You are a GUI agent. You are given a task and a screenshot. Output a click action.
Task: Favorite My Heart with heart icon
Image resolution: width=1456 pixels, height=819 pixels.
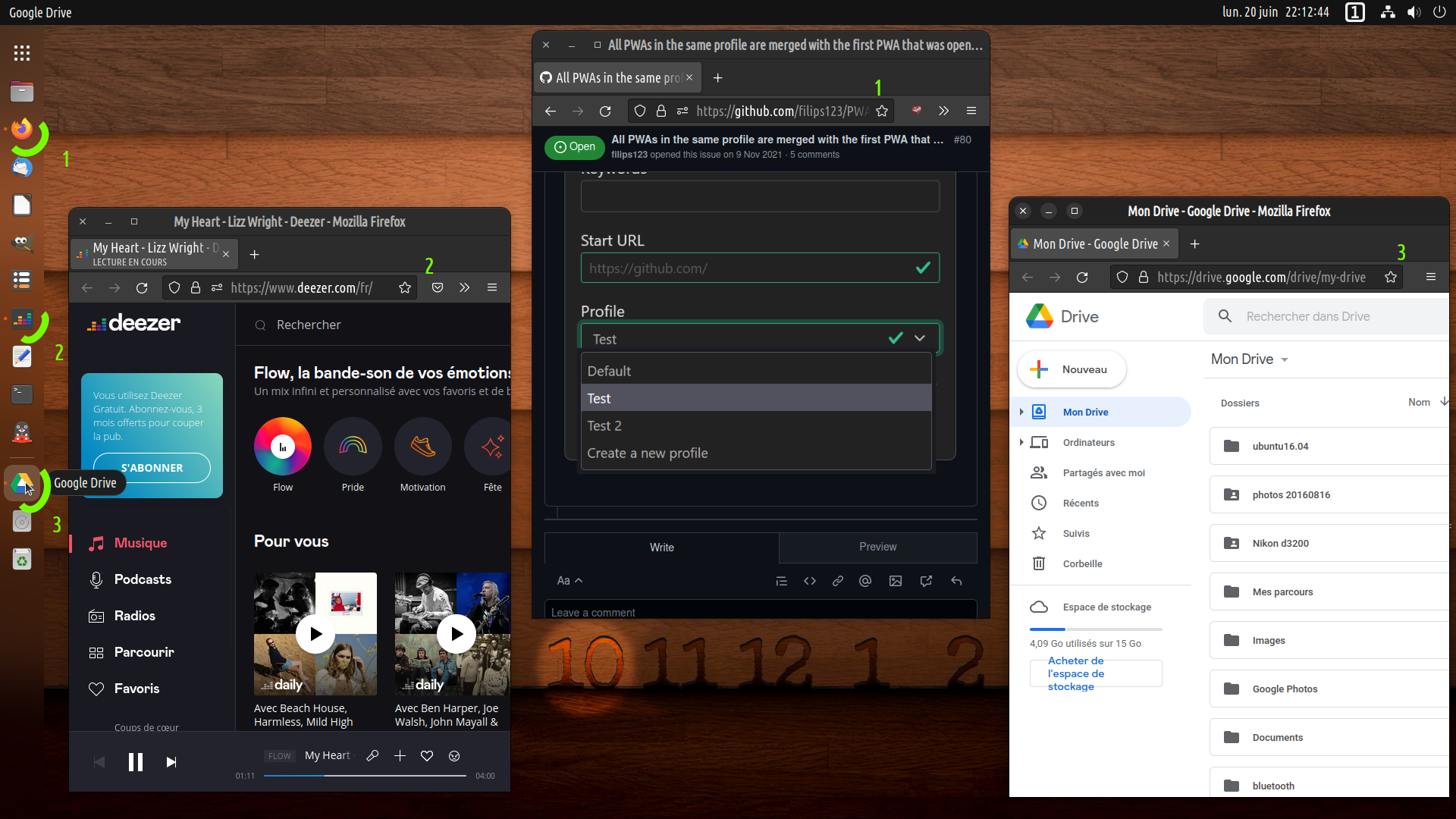tap(427, 755)
